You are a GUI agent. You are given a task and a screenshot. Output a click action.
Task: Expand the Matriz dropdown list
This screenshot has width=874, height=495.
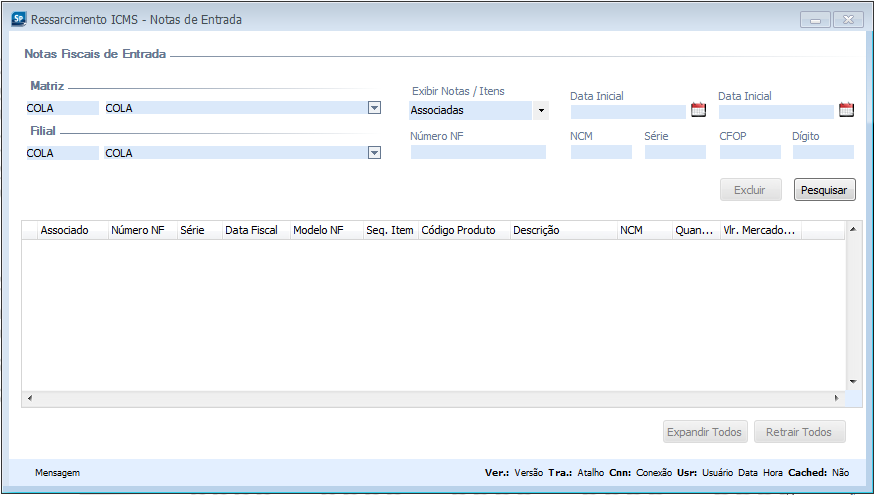coord(374,108)
